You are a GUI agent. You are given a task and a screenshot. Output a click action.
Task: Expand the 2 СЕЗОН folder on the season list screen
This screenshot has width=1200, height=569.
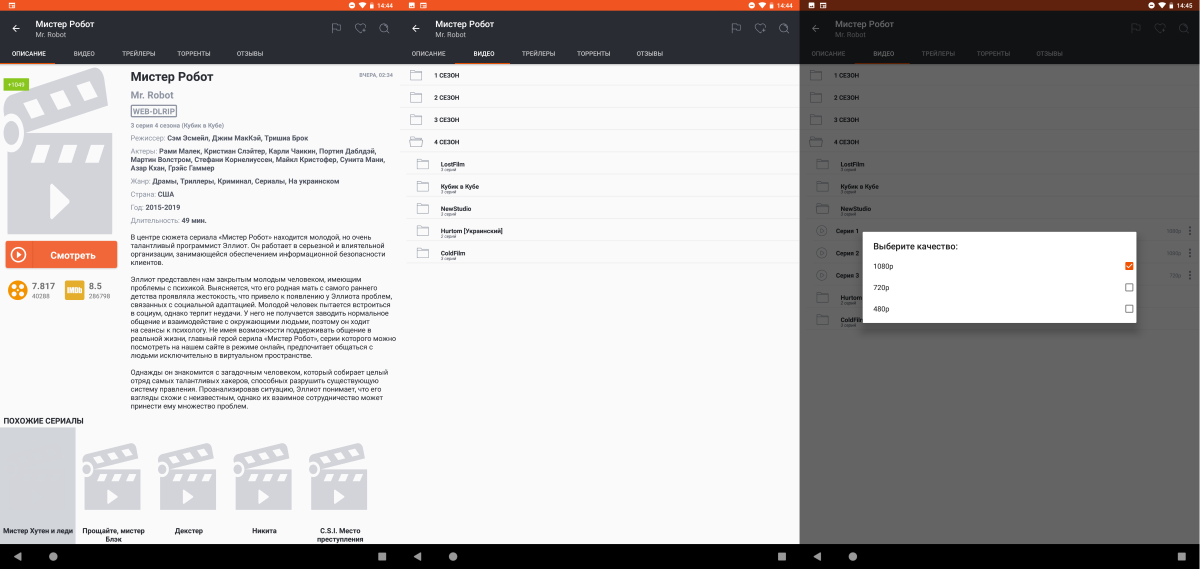coord(600,97)
